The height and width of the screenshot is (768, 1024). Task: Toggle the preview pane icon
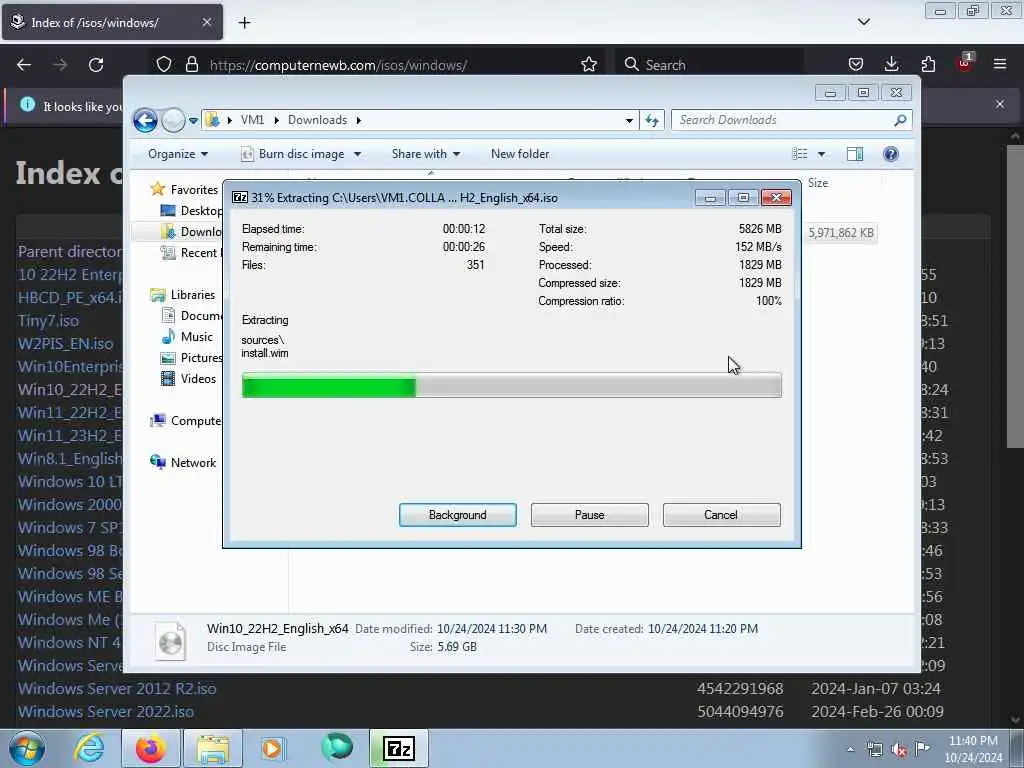855,154
